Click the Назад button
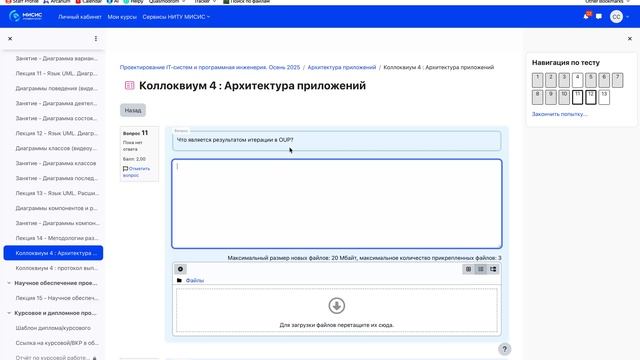The image size is (640, 360). [133, 110]
